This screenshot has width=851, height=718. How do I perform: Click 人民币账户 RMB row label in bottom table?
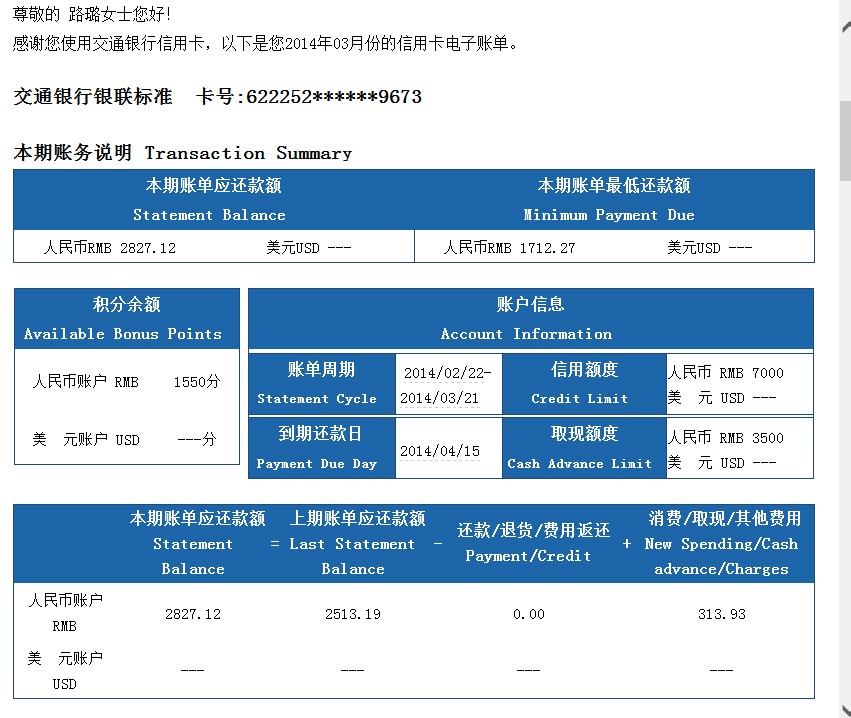coord(65,613)
